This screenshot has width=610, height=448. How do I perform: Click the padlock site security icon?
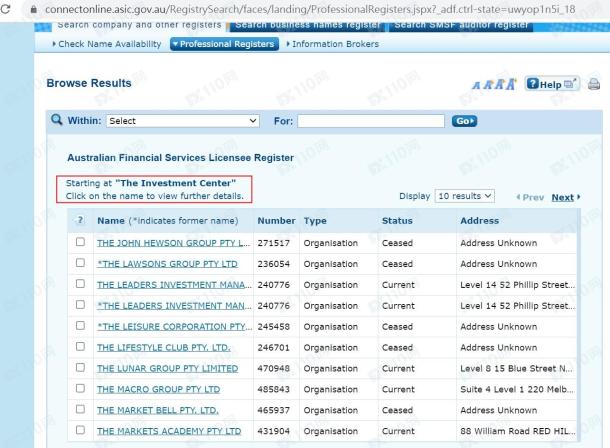point(34,9)
